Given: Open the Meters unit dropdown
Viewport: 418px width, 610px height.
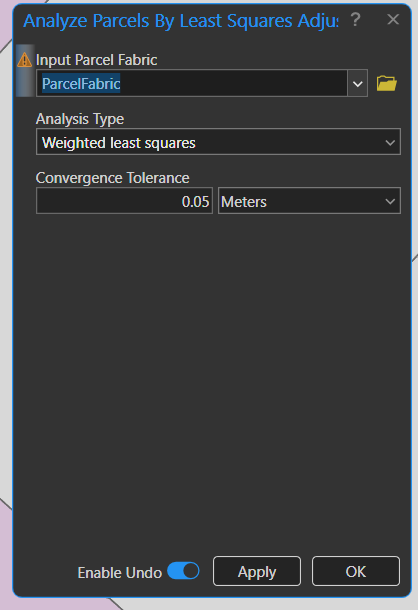Looking at the screenshot, I should (309, 201).
